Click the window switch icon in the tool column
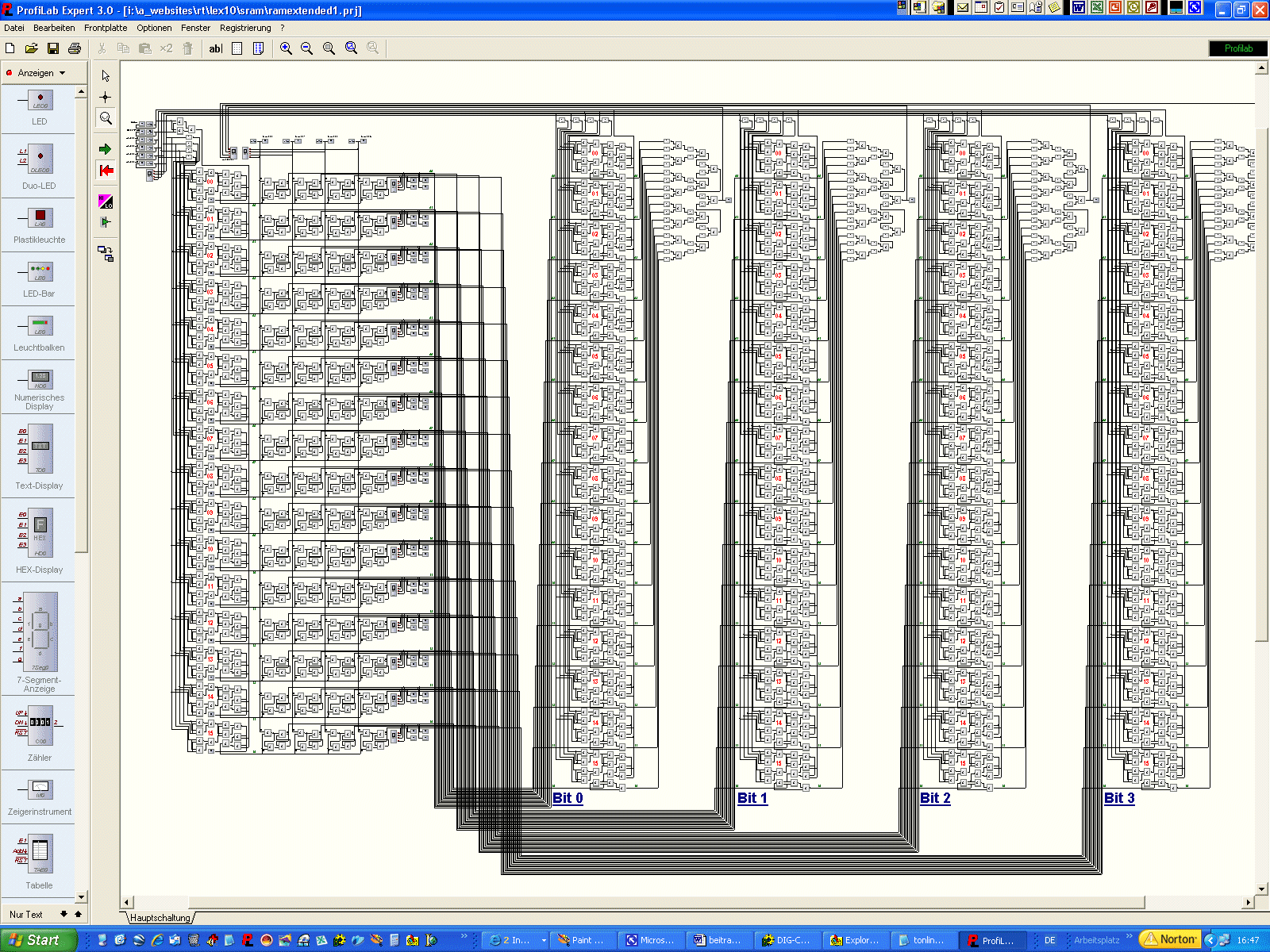Viewport: 1270px width, 952px height. pos(106,254)
